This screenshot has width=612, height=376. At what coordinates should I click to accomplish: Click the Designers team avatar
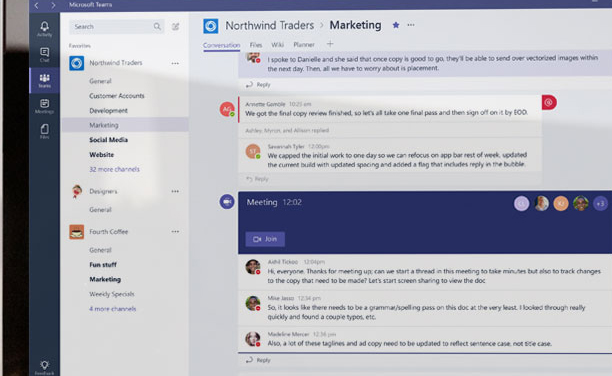tap(76, 191)
